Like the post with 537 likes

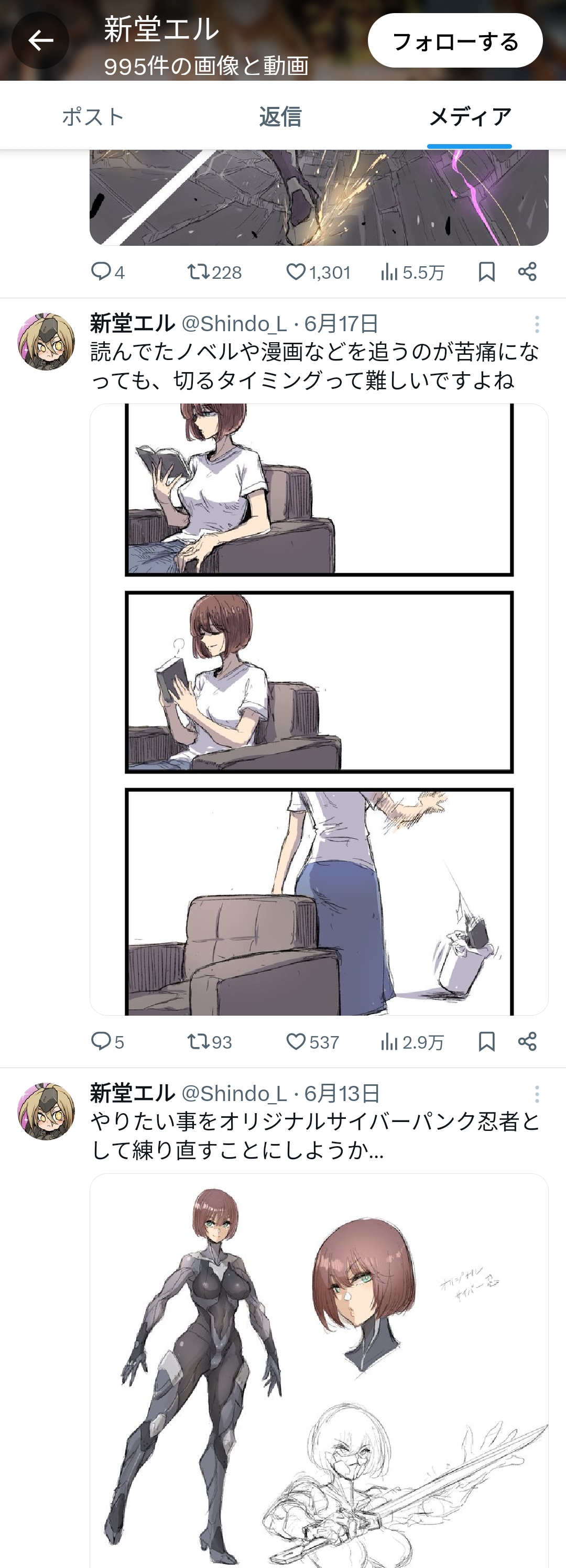(296, 1041)
